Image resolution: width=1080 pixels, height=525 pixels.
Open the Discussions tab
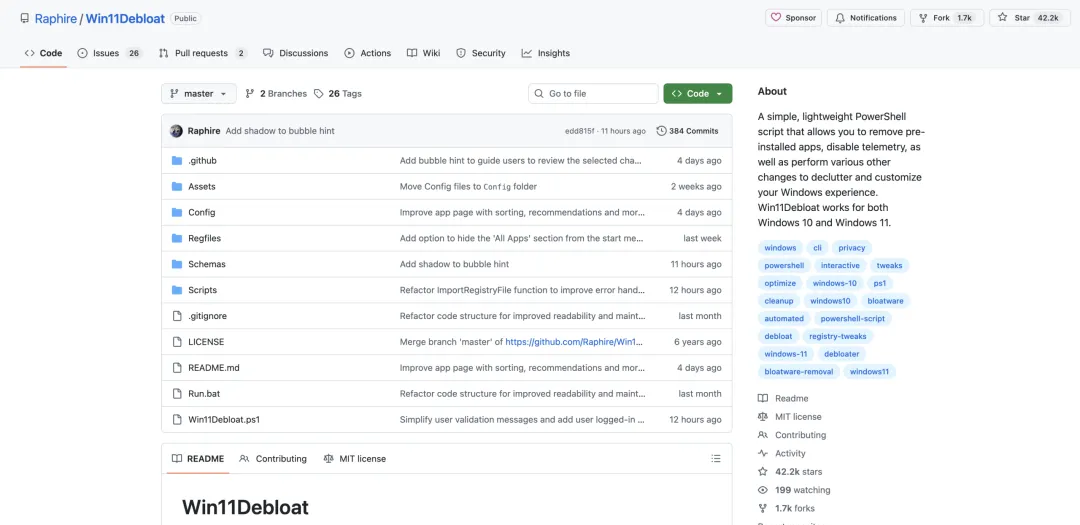coord(295,53)
